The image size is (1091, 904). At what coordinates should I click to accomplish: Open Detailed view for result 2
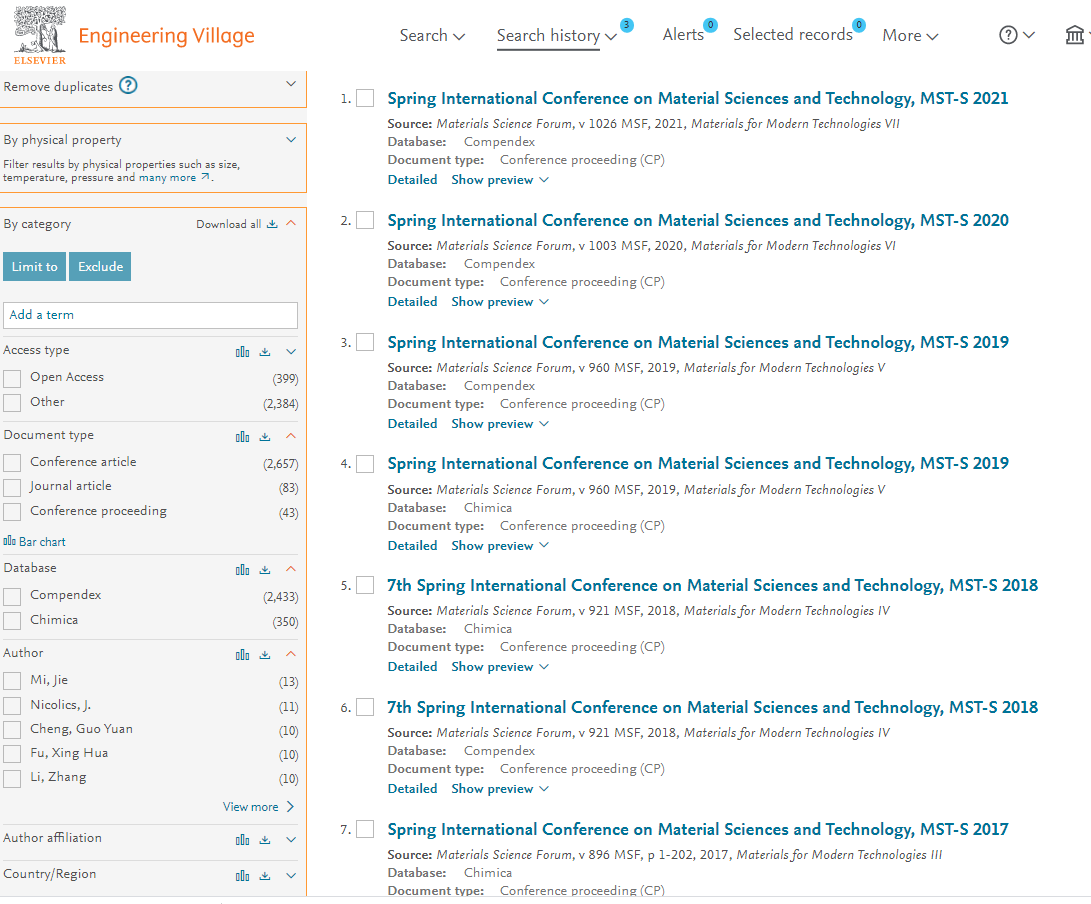point(413,302)
